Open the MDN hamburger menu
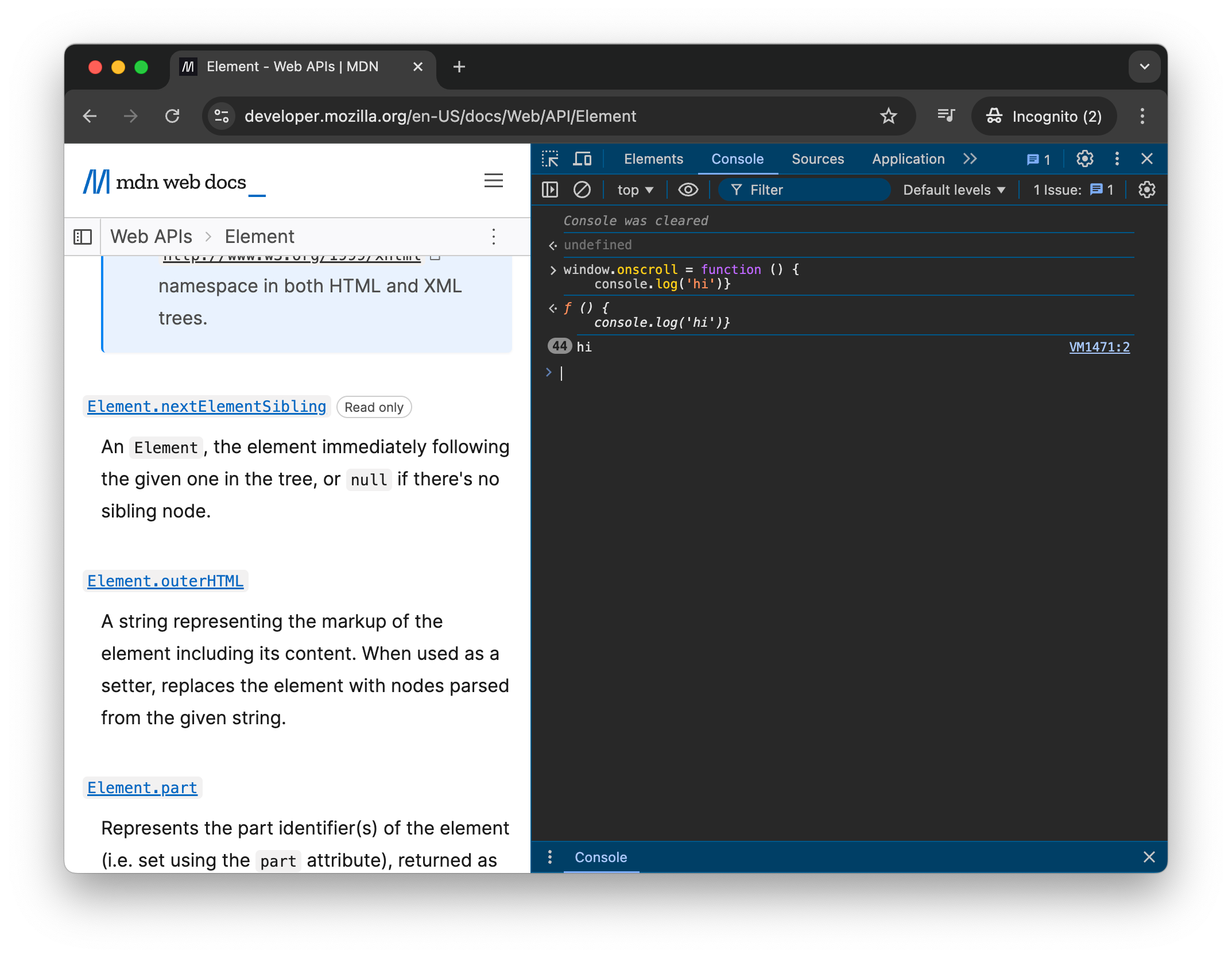 tap(493, 181)
